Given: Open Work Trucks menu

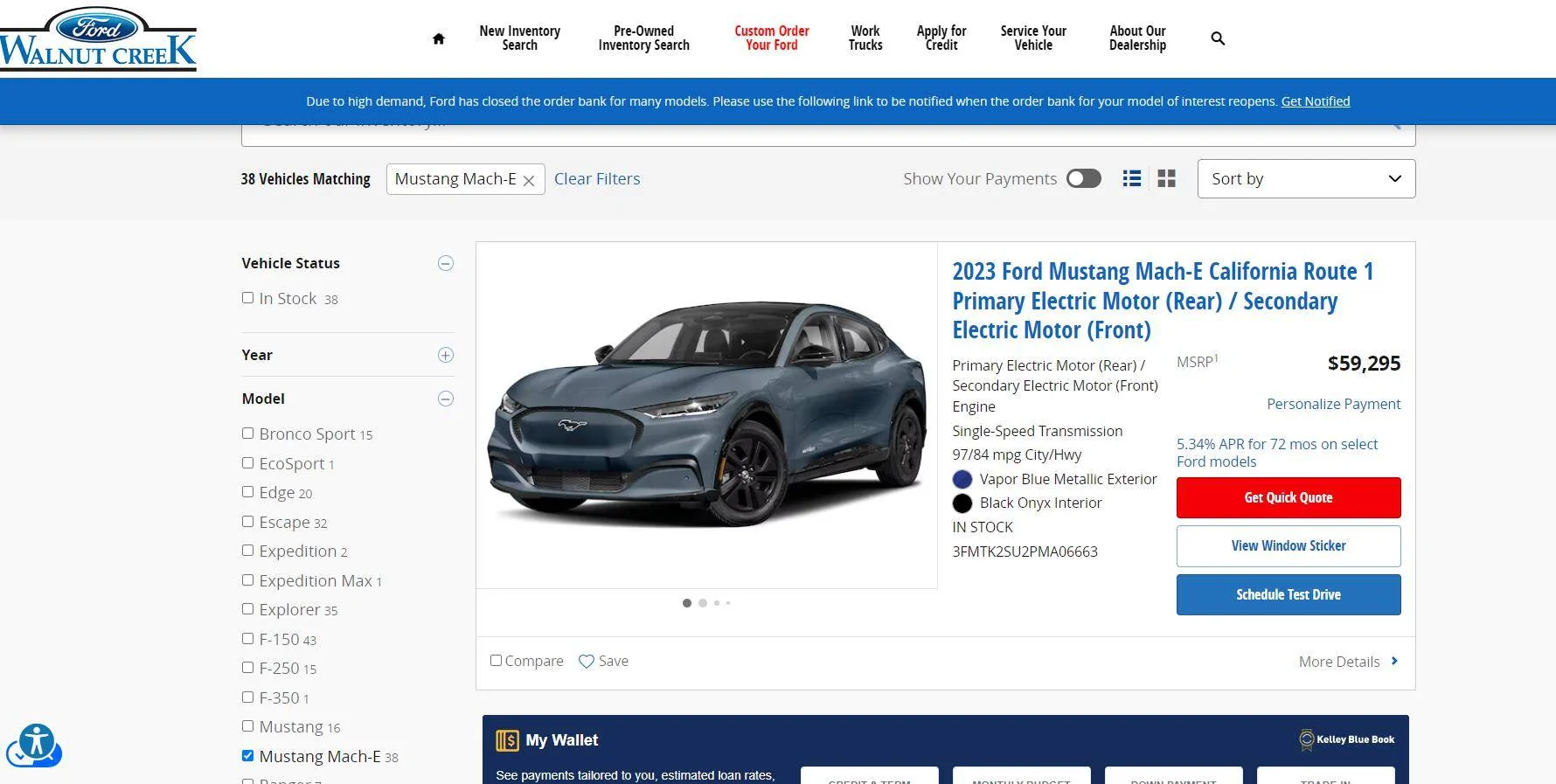Looking at the screenshot, I should tap(865, 38).
